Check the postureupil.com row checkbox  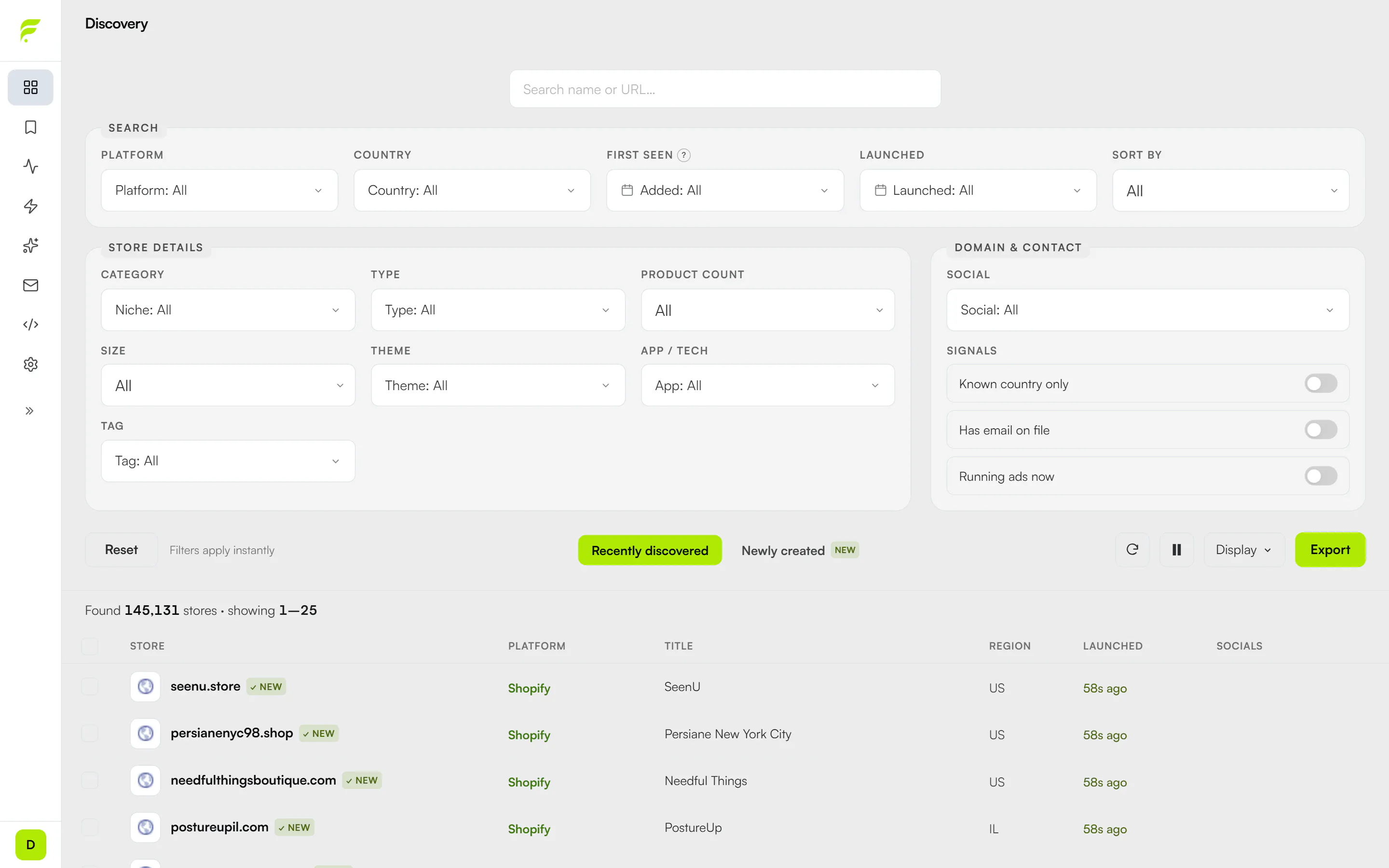(90, 827)
